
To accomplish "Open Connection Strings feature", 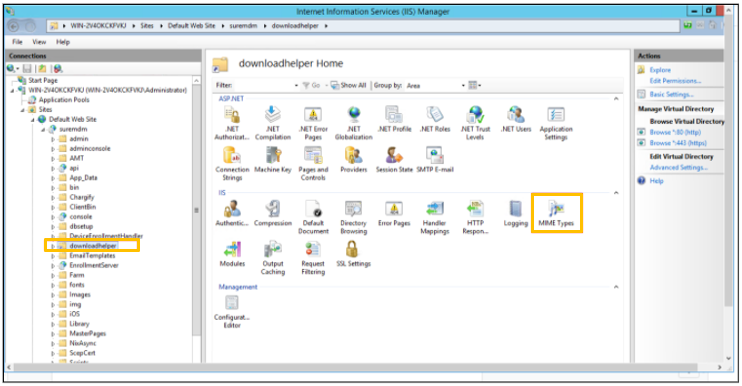I will (232, 164).
